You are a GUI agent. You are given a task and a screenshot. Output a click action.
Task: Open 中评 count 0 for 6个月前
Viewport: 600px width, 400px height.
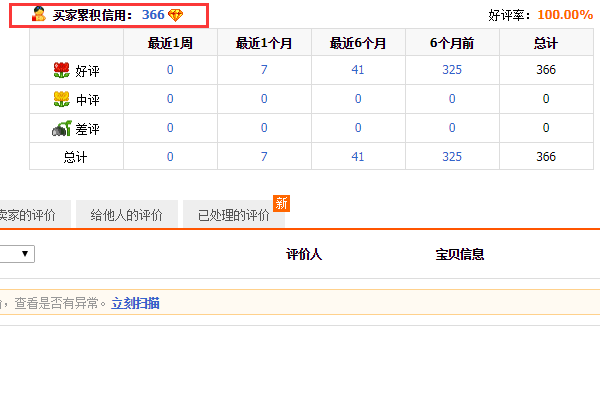click(x=452, y=99)
